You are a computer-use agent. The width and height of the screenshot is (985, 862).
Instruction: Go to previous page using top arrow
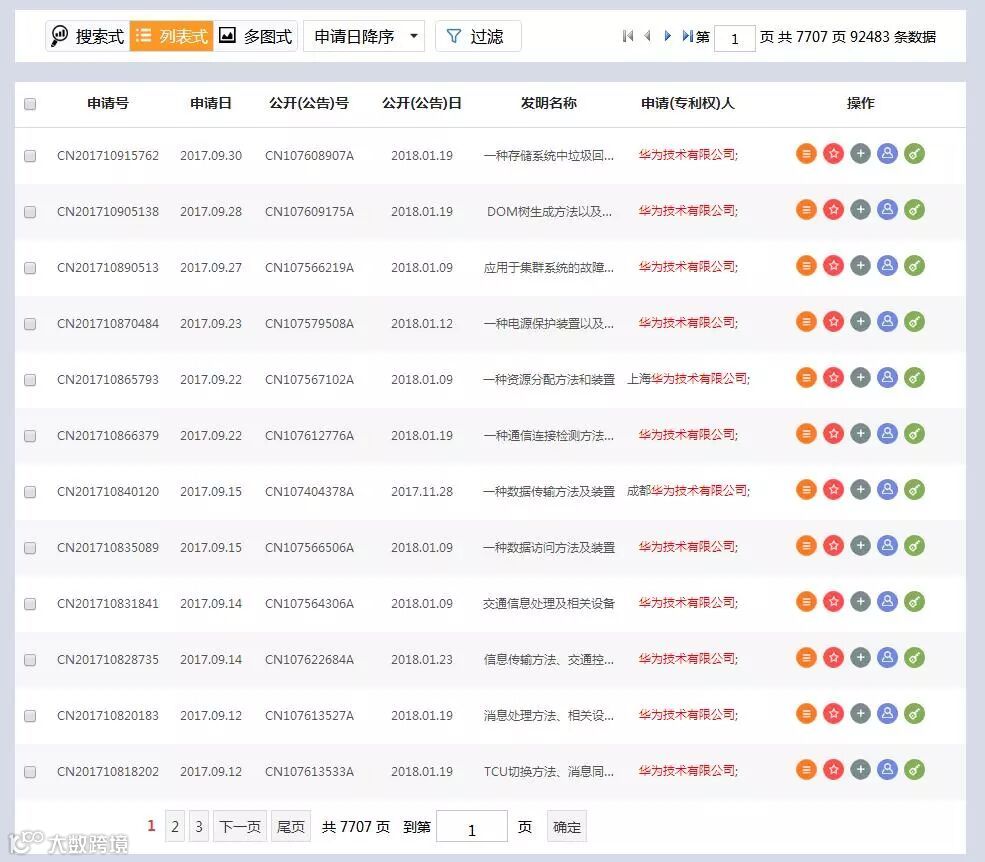(647, 36)
